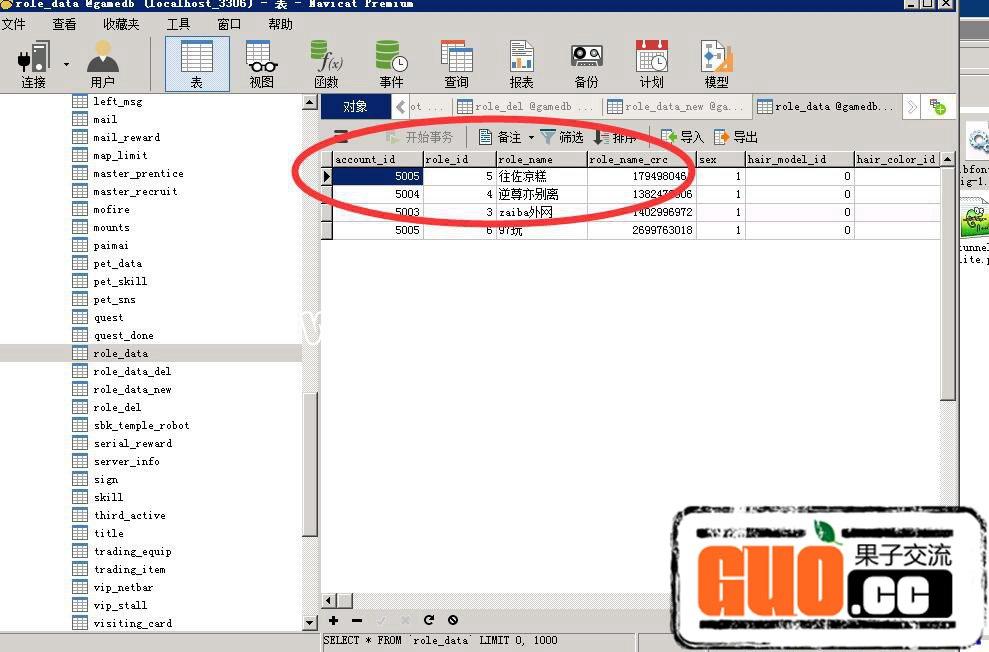Select the pet_data table in the list
Image resolution: width=989 pixels, height=652 pixels.
click(117, 264)
